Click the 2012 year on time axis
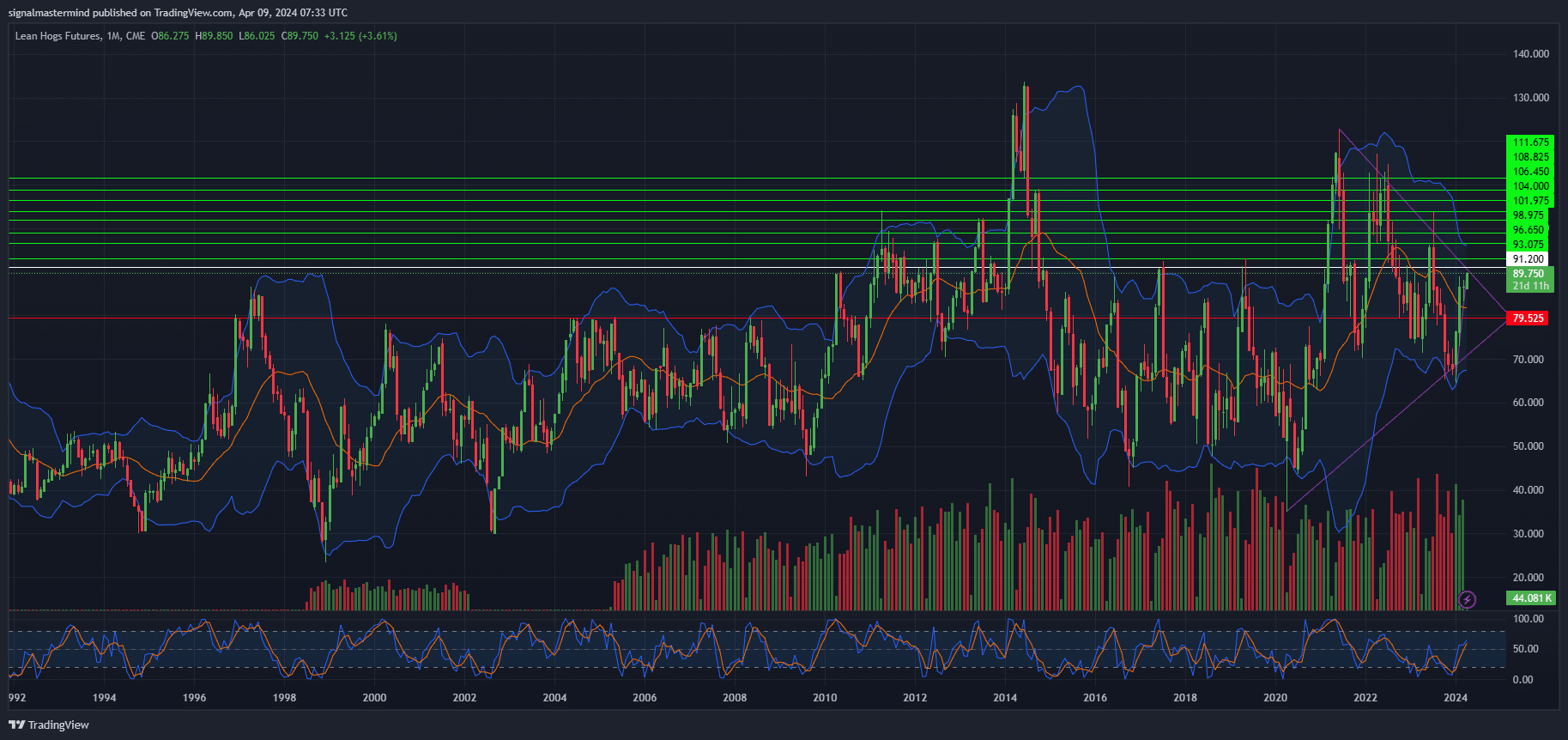Screen dimensions: 1568x740 (x=916, y=698)
